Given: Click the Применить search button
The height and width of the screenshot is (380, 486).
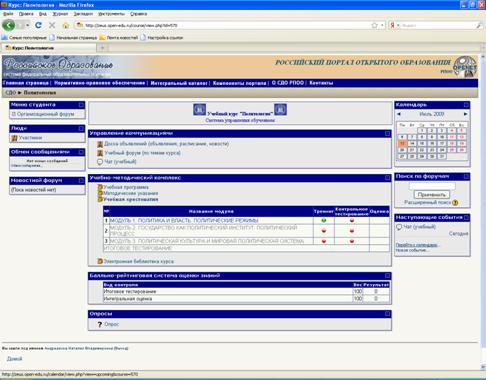Looking at the screenshot, I should pyautogui.click(x=432, y=194).
